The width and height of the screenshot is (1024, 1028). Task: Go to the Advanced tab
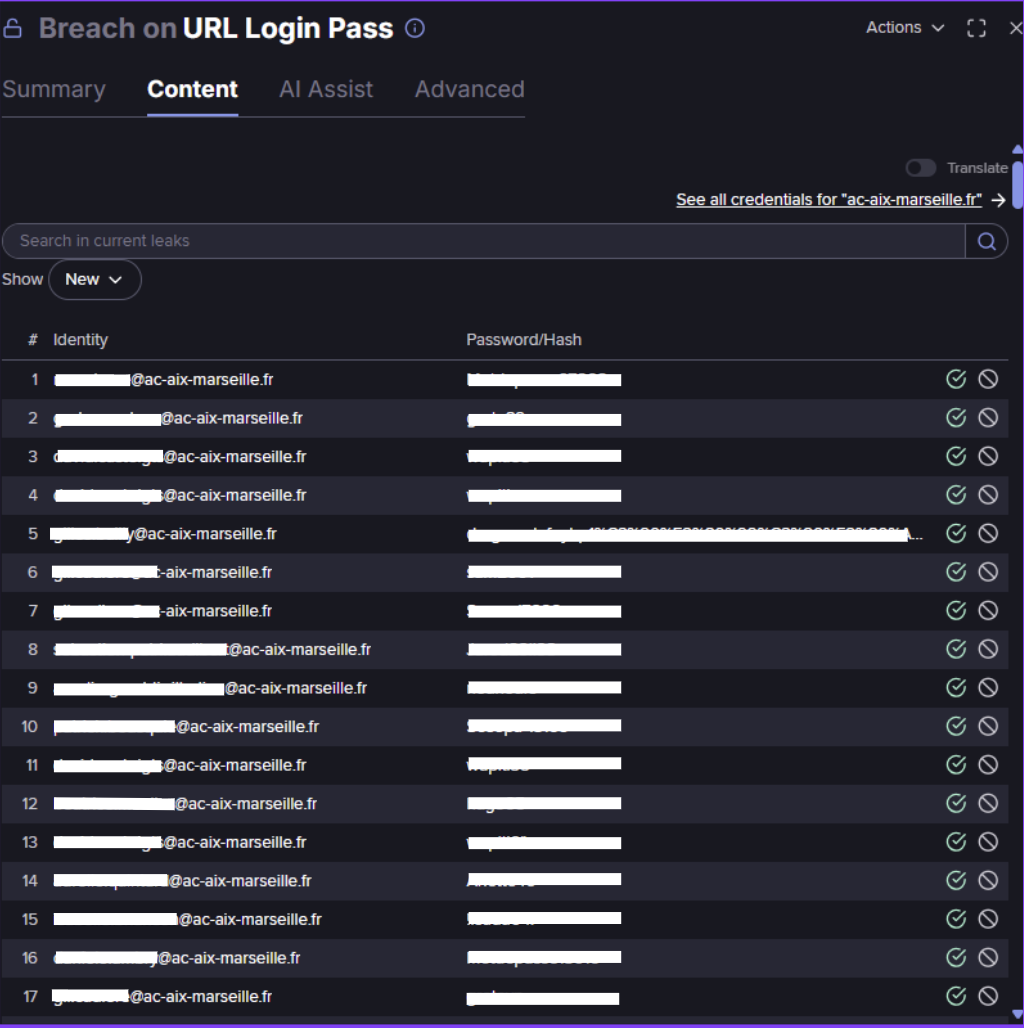tap(469, 89)
